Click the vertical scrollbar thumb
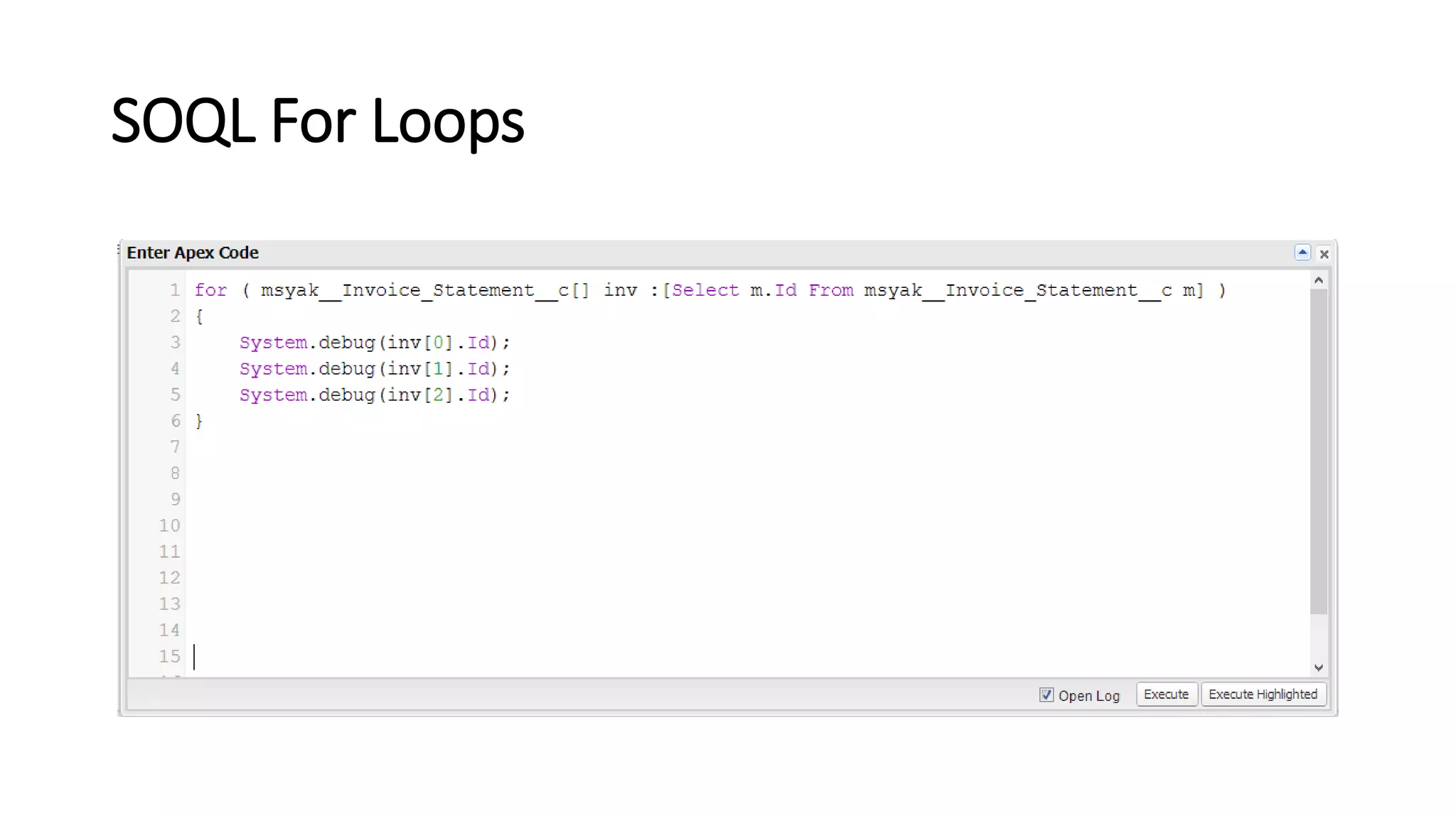Image resolution: width=1456 pixels, height=819 pixels. [x=1318, y=451]
